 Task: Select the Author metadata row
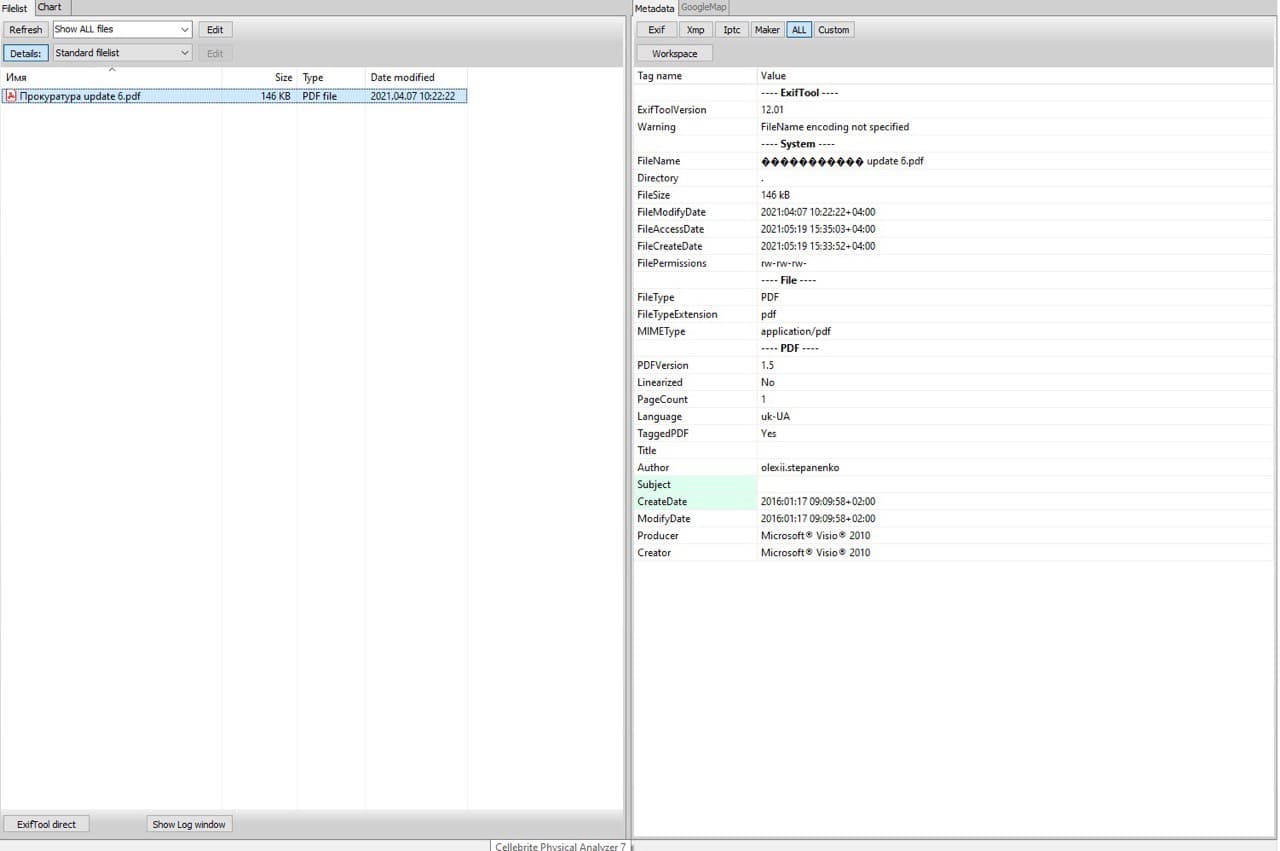pyautogui.click(x=800, y=467)
